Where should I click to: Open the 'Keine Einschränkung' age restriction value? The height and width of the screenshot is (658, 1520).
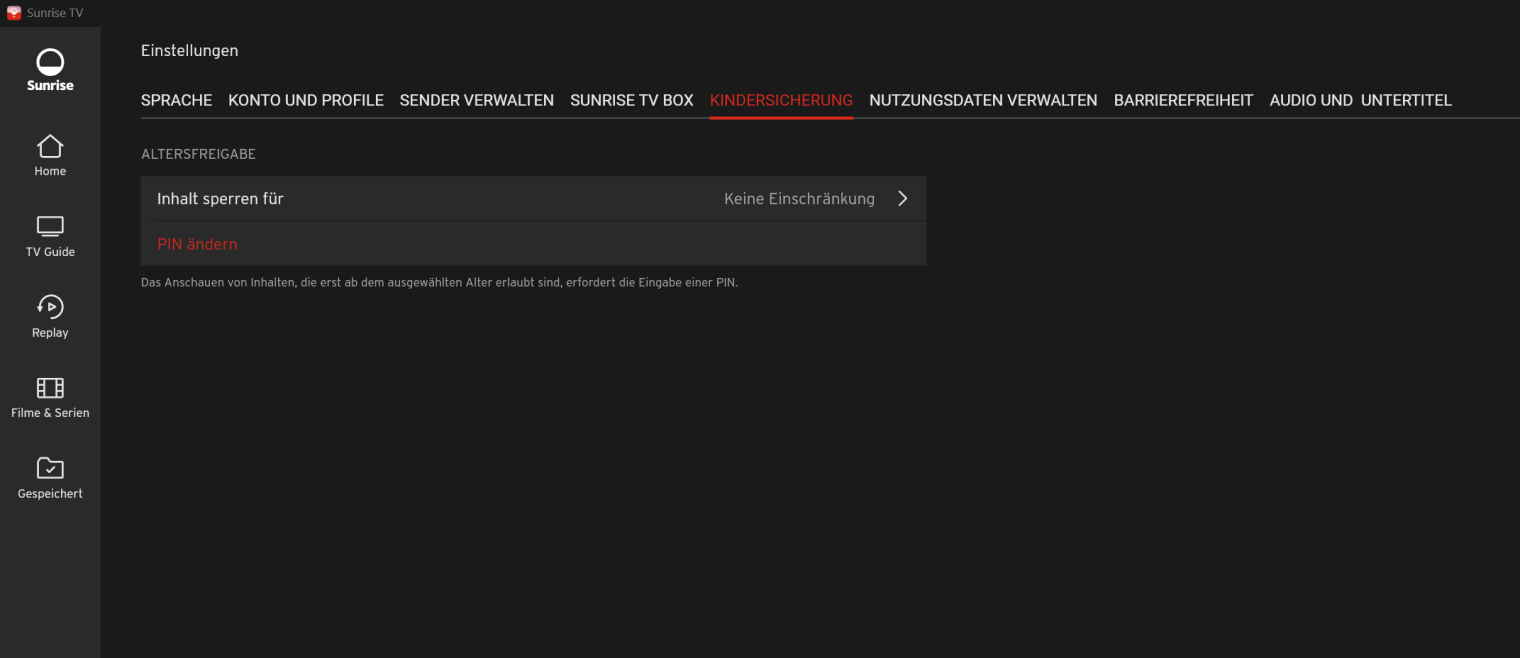click(x=799, y=199)
